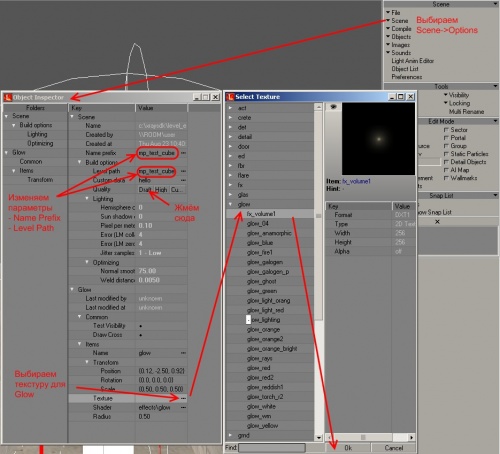Expand the act texture folder
The height and width of the screenshot is (454, 500).
[x=230, y=108]
